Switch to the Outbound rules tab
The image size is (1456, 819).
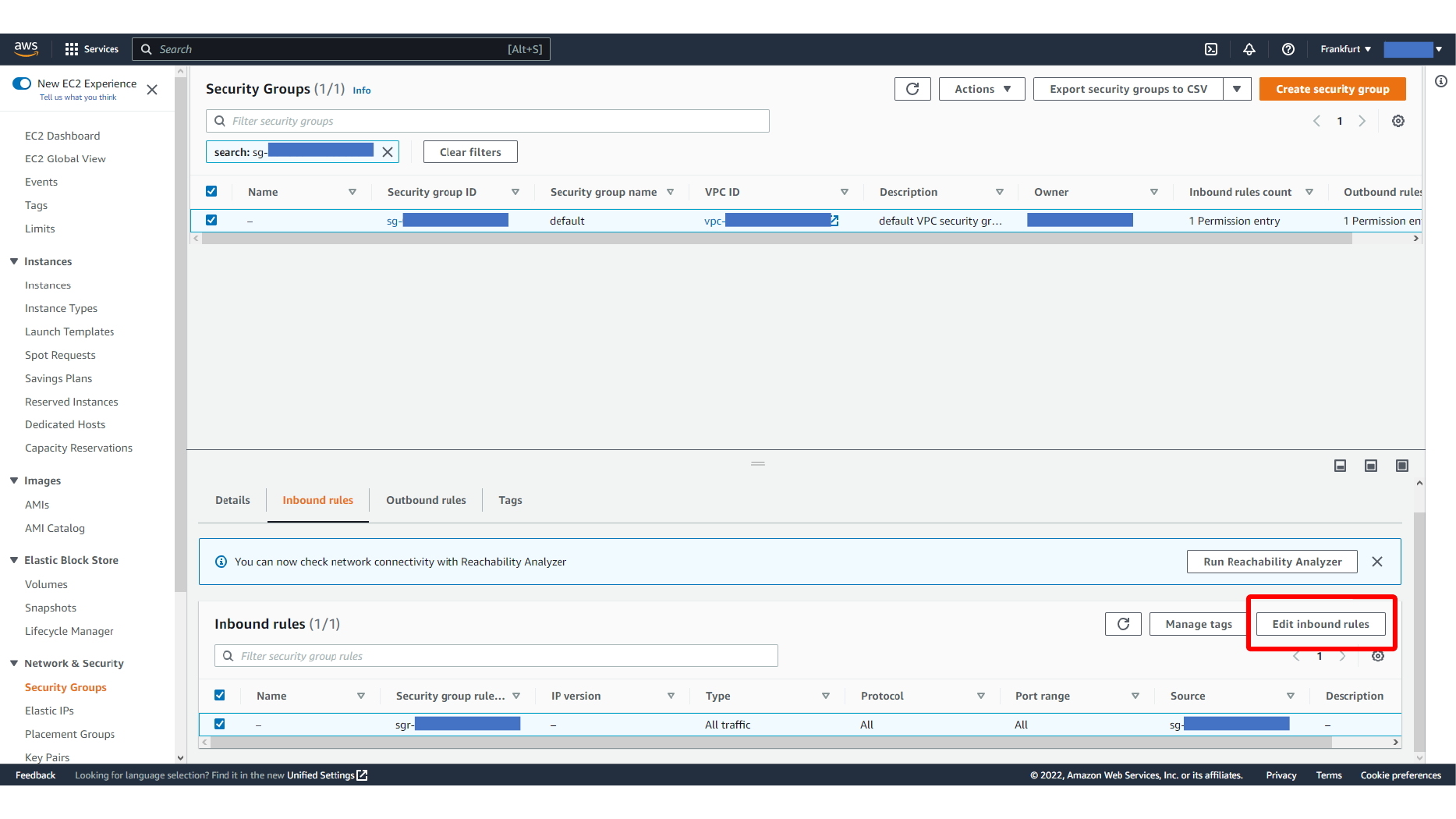click(x=426, y=500)
